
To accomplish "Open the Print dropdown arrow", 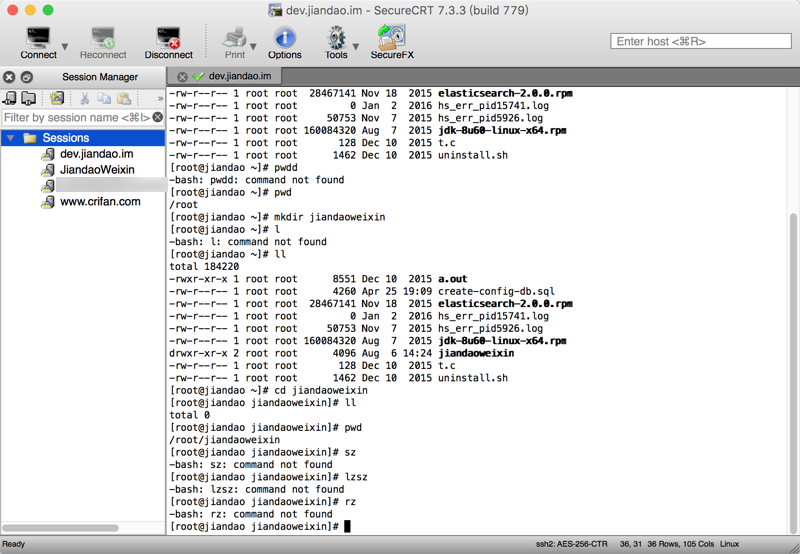I will [x=253, y=46].
